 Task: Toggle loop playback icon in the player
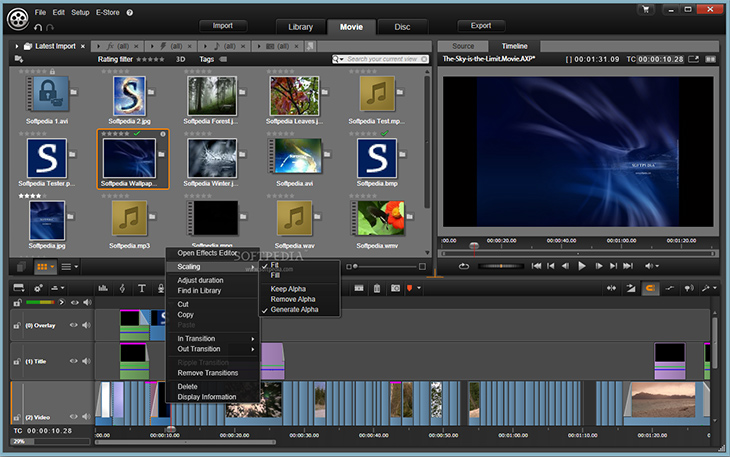click(x=463, y=266)
